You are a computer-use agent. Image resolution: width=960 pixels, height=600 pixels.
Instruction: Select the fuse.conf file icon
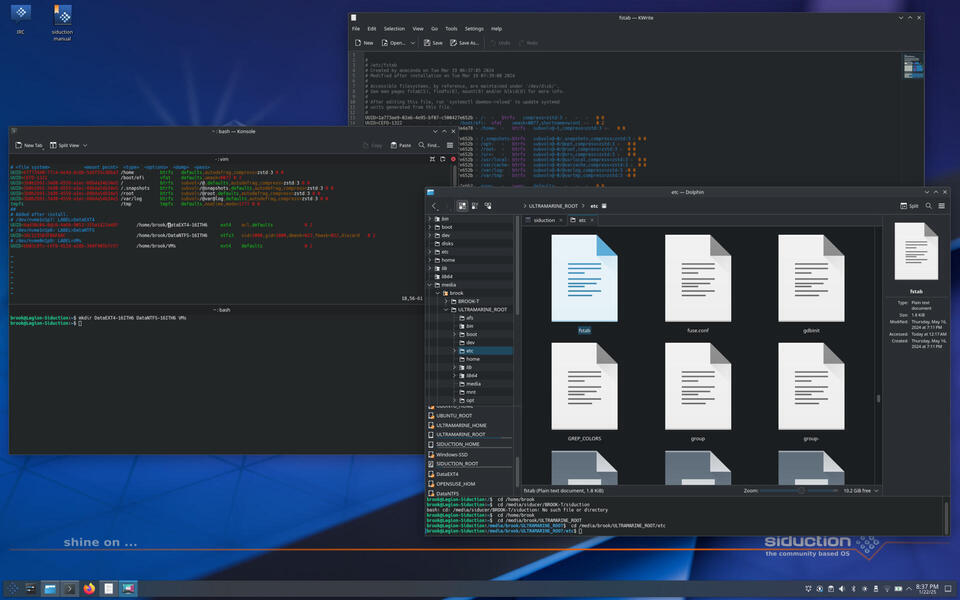point(697,279)
